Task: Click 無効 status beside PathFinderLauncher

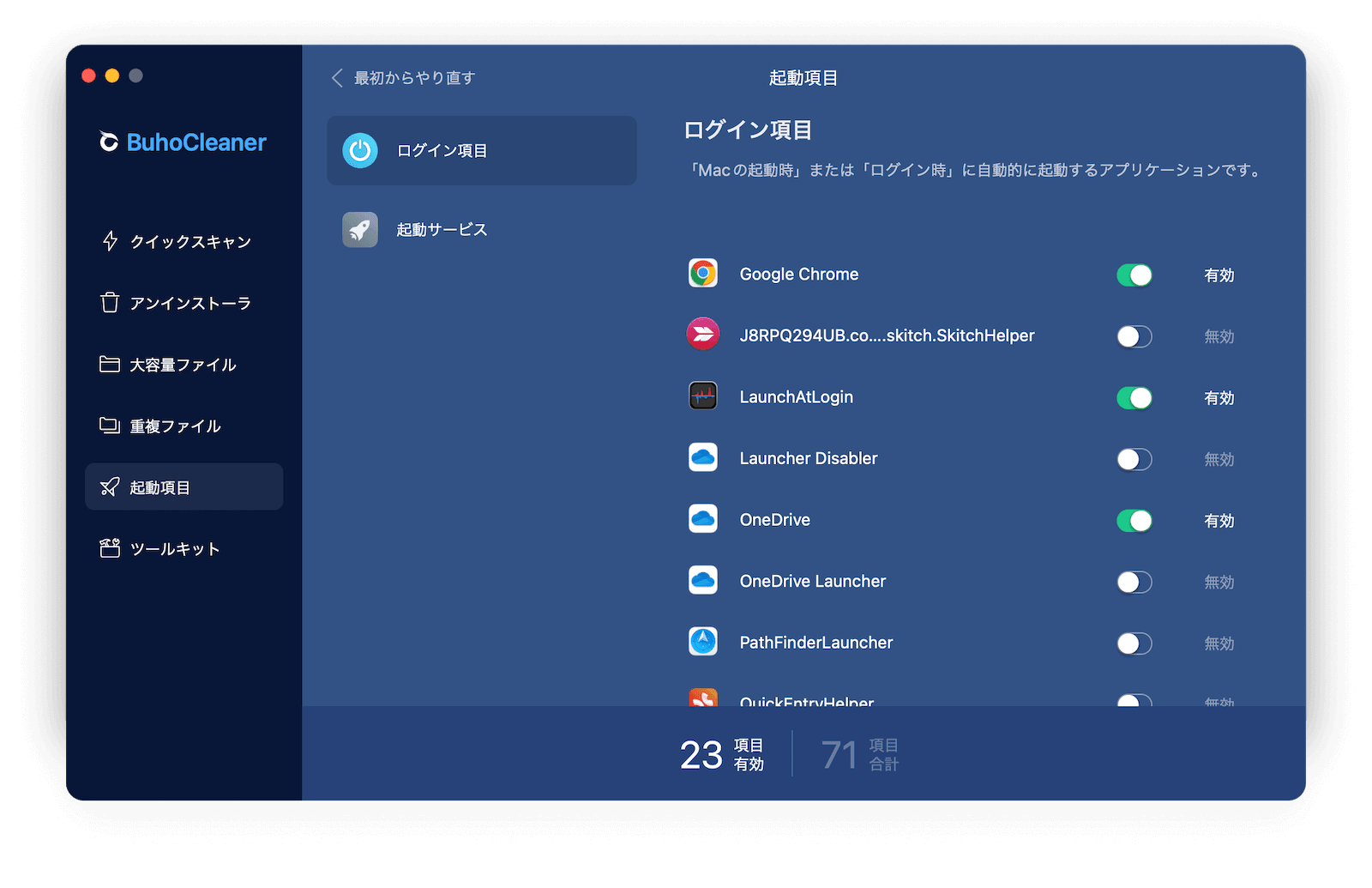Action: click(1219, 643)
